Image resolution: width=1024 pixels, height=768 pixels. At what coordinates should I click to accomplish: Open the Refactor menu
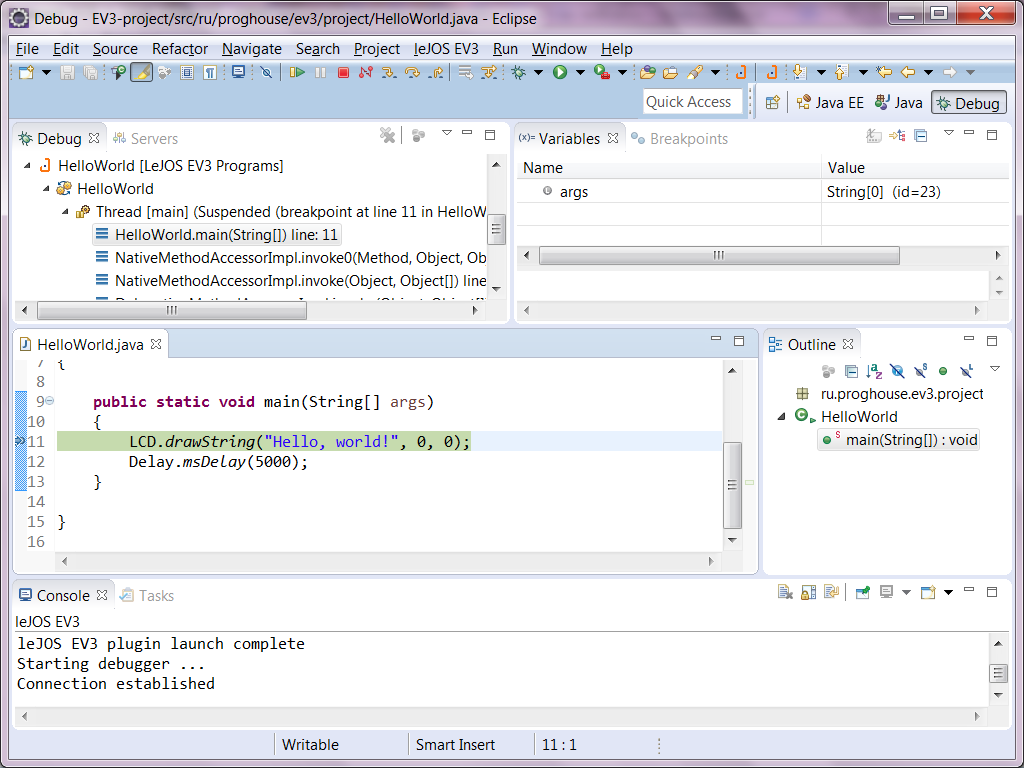coord(180,49)
